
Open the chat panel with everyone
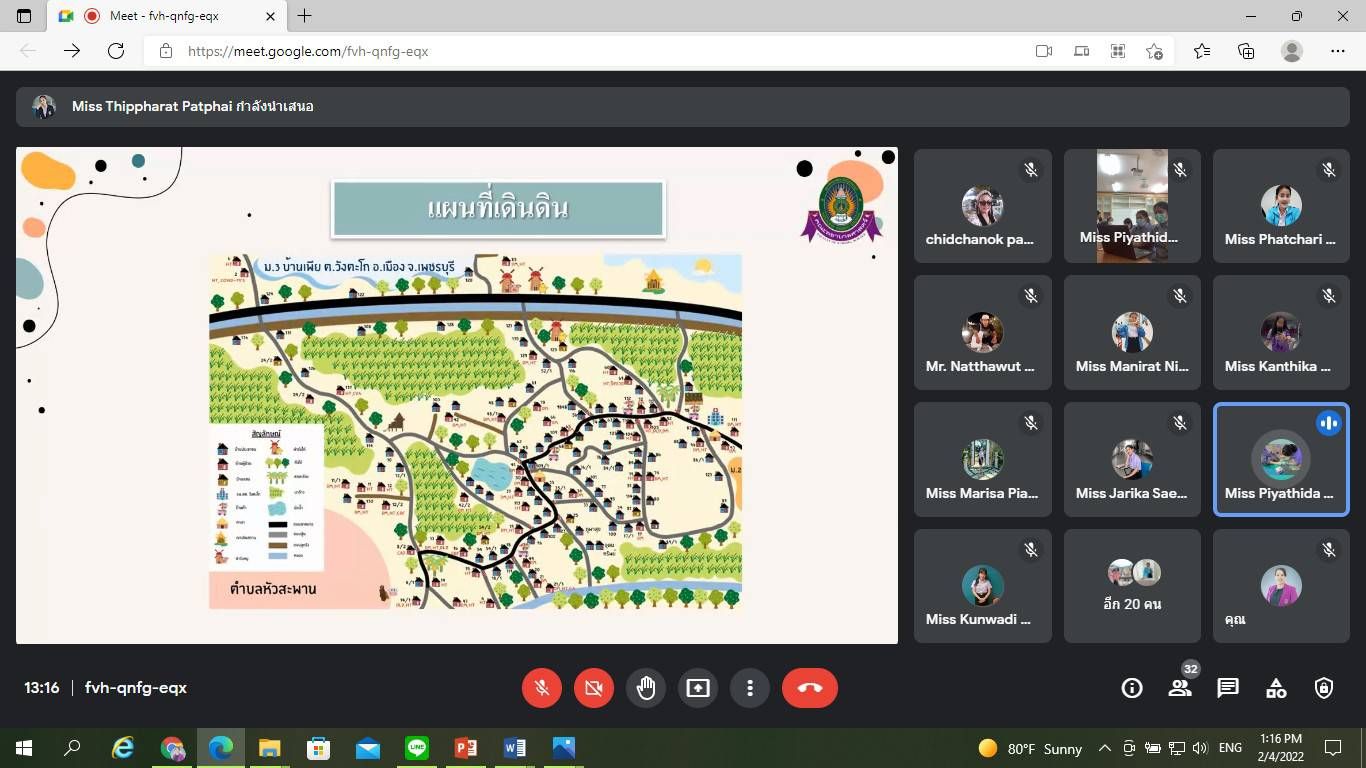1228,688
